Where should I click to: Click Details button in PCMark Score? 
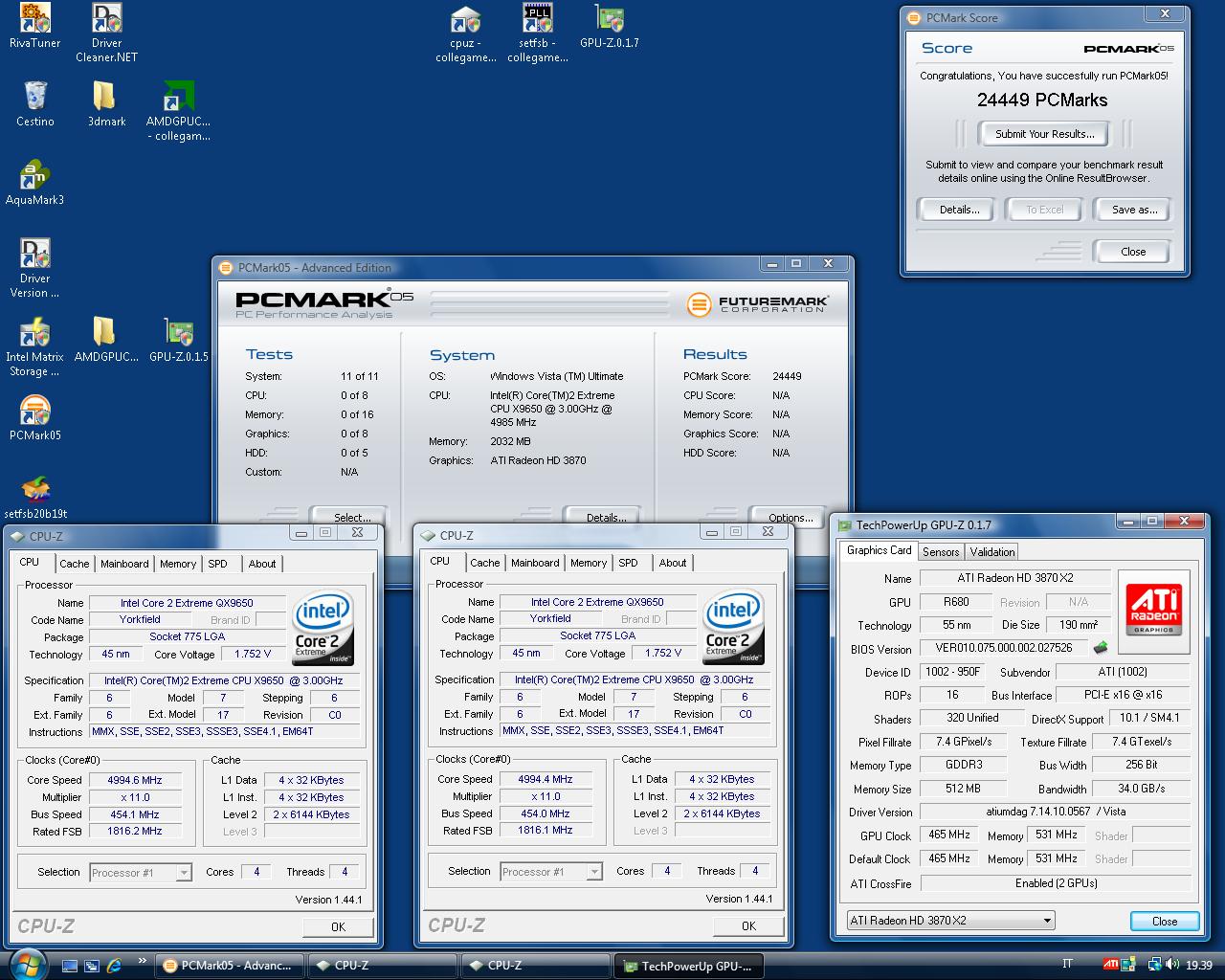959,210
